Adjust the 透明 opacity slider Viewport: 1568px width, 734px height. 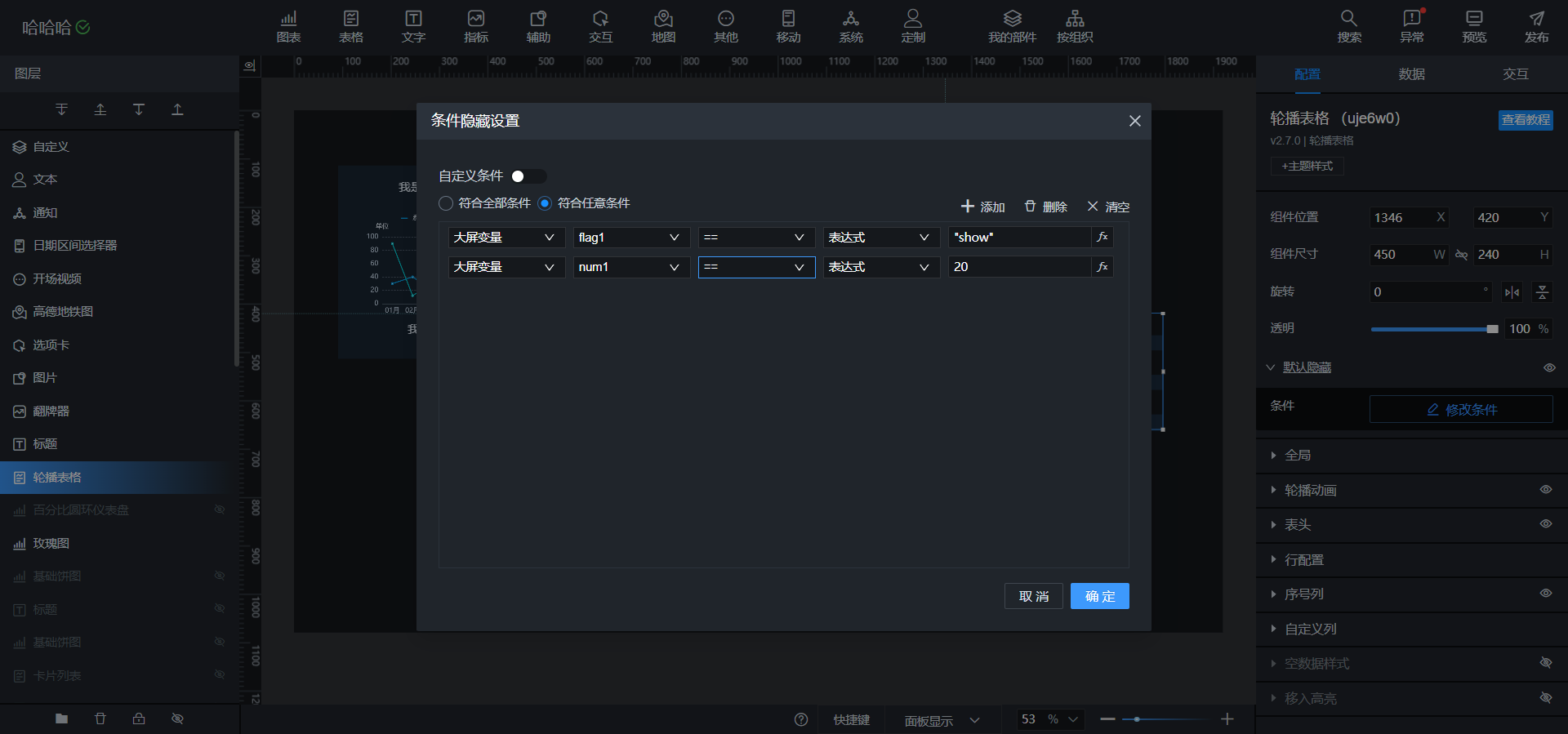point(1434,329)
